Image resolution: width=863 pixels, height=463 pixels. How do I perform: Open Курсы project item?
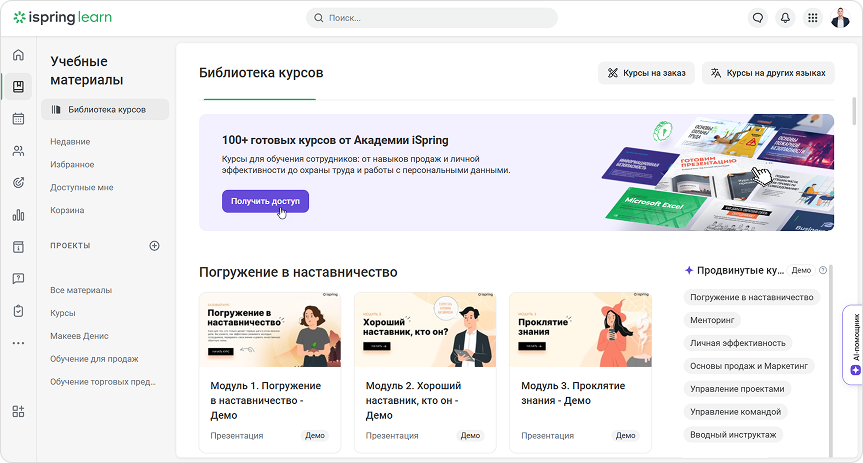(x=63, y=313)
